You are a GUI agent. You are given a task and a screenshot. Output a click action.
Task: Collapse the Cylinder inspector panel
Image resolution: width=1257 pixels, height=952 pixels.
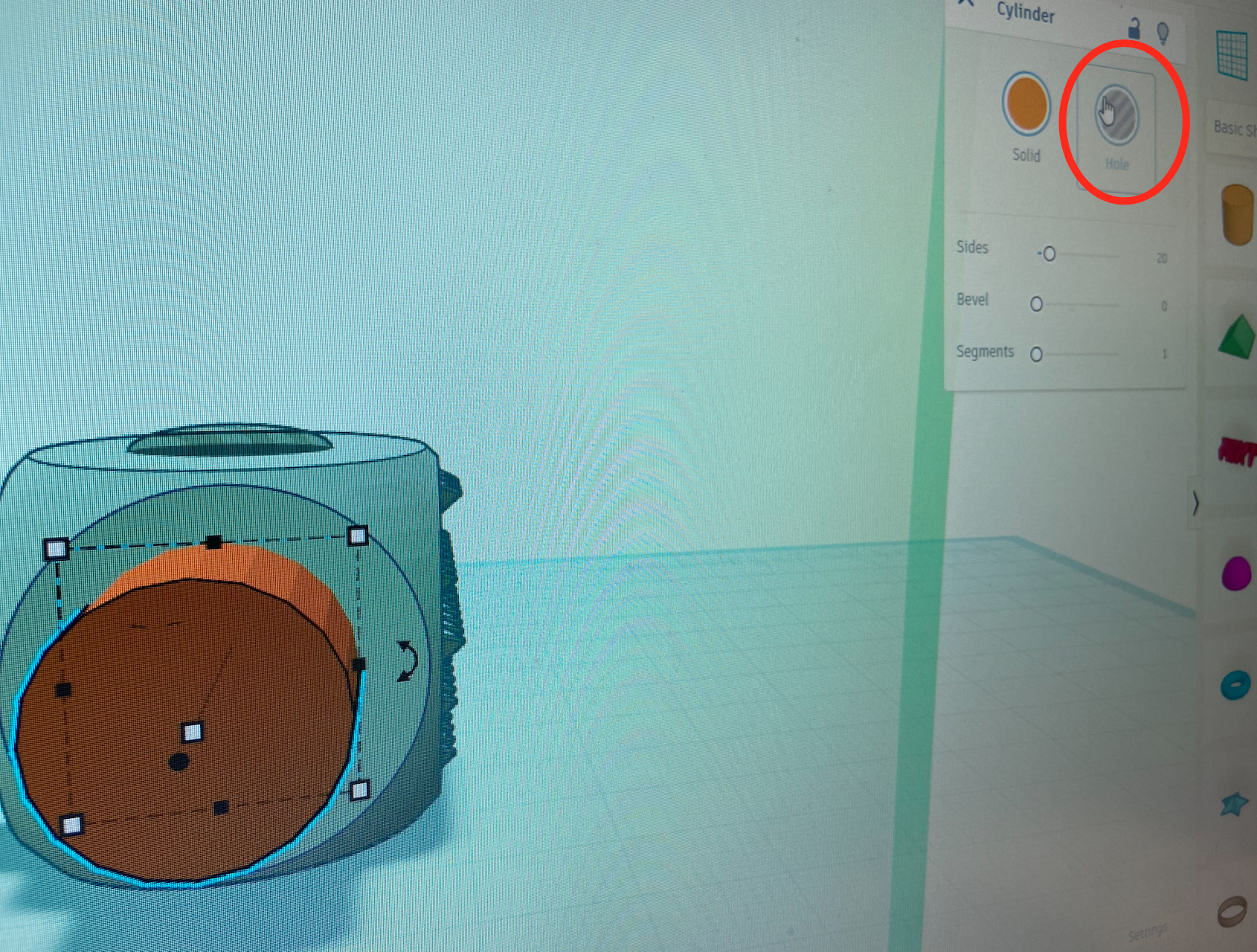pyautogui.click(x=965, y=3)
